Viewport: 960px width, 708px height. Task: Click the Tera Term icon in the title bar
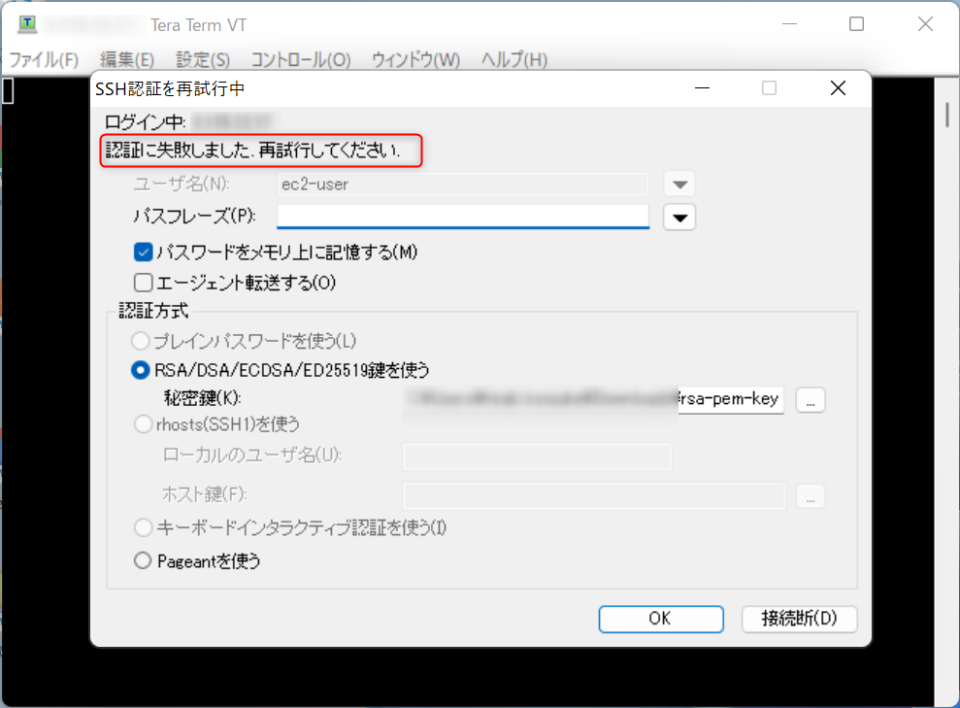27,23
